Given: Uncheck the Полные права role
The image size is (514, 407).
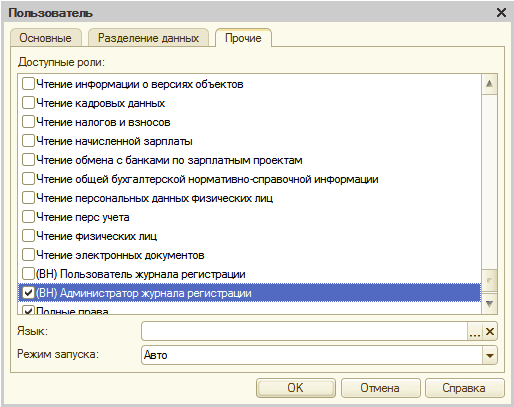Looking at the screenshot, I should click(x=28, y=310).
